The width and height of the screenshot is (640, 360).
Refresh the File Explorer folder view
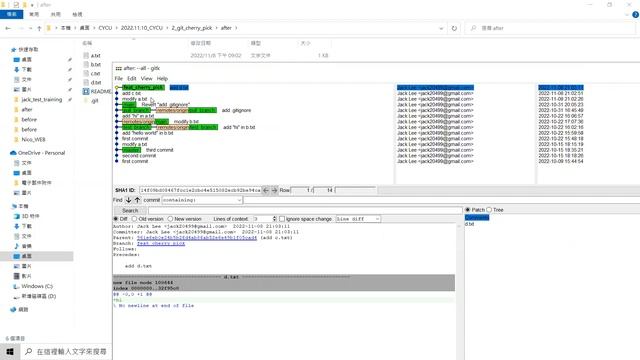pyautogui.click(x=454, y=28)
